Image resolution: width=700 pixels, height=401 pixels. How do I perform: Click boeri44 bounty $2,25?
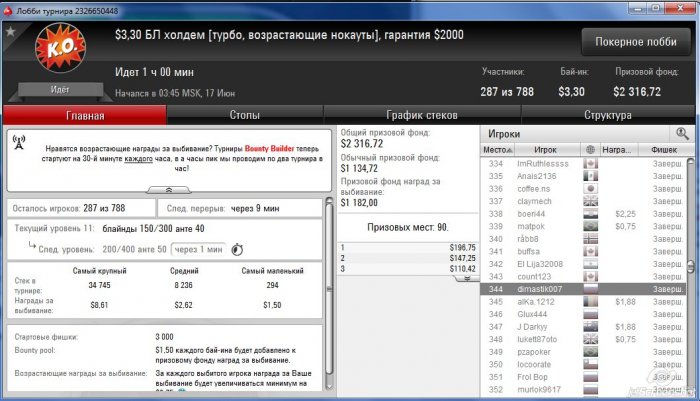(625, 214)
